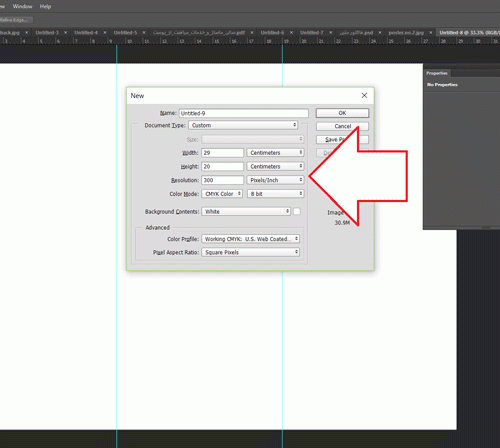Expand the Color Mode CMYK Color dropdown
This screenshot has height=448, width=500.
coord(222,194)
